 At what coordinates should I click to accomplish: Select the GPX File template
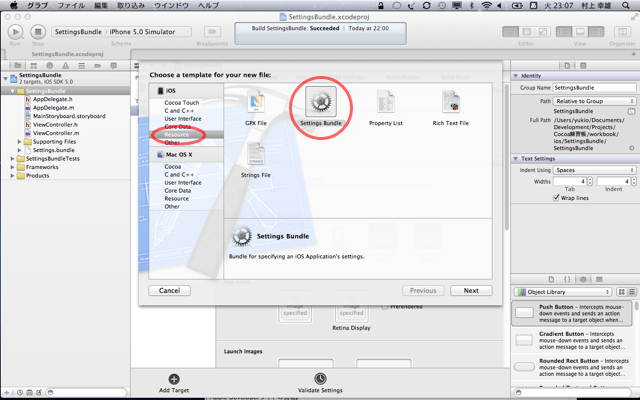tap(256, 107)
